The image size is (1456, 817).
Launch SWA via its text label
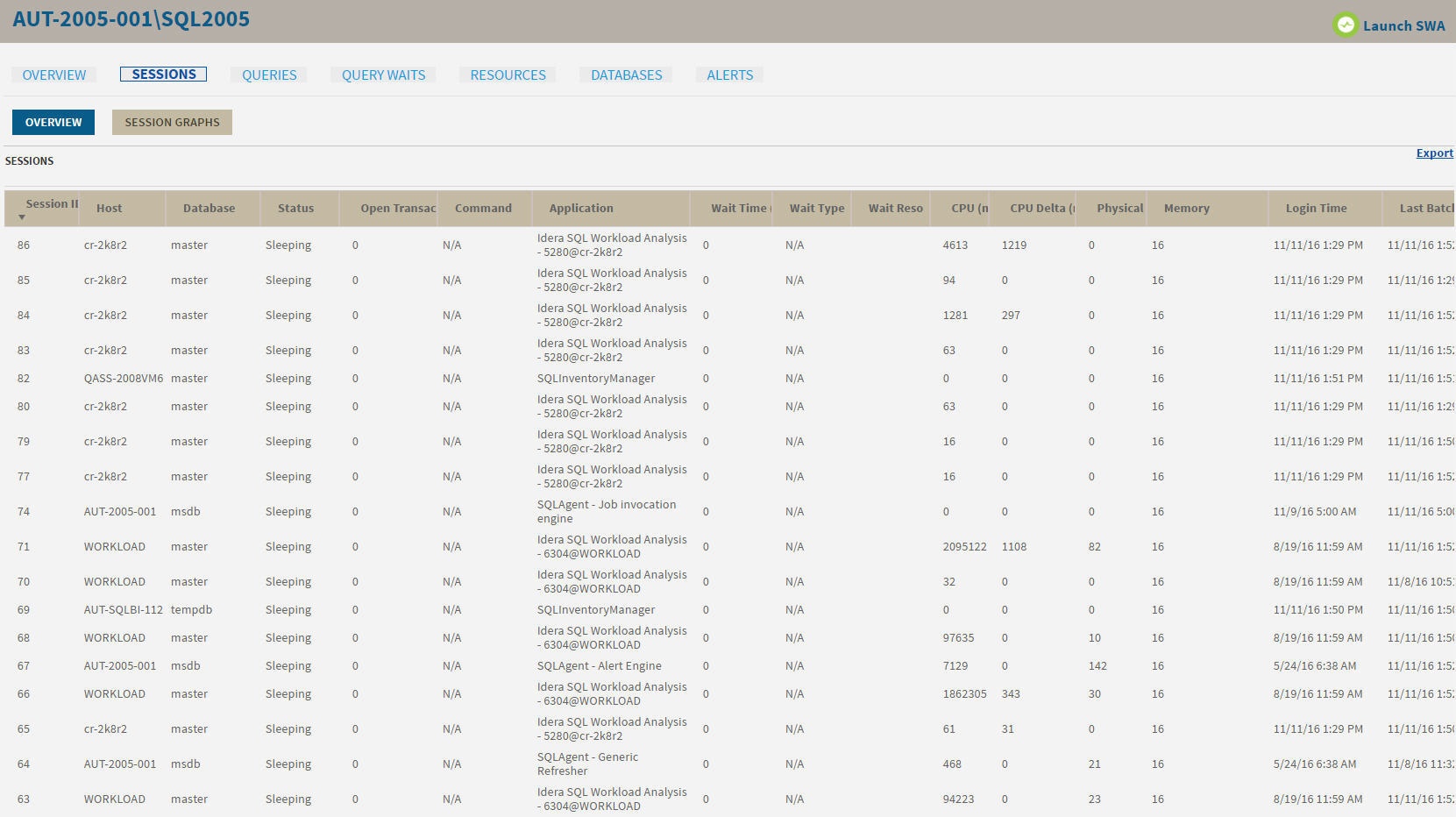tap(1403, 26)
